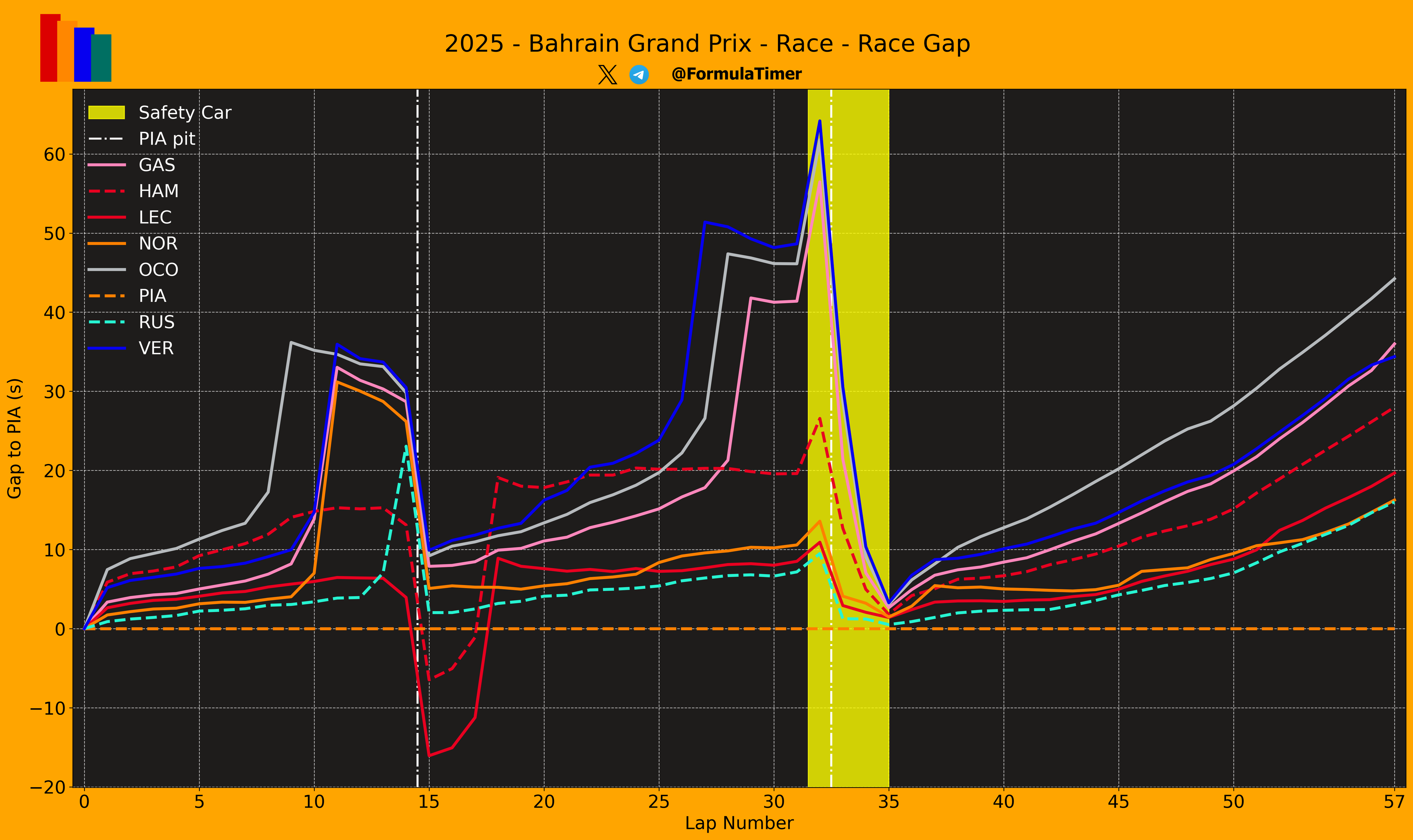Click the GAS pink legend line
This screenshot has height=840, width=1413.
tap(106, 165)
